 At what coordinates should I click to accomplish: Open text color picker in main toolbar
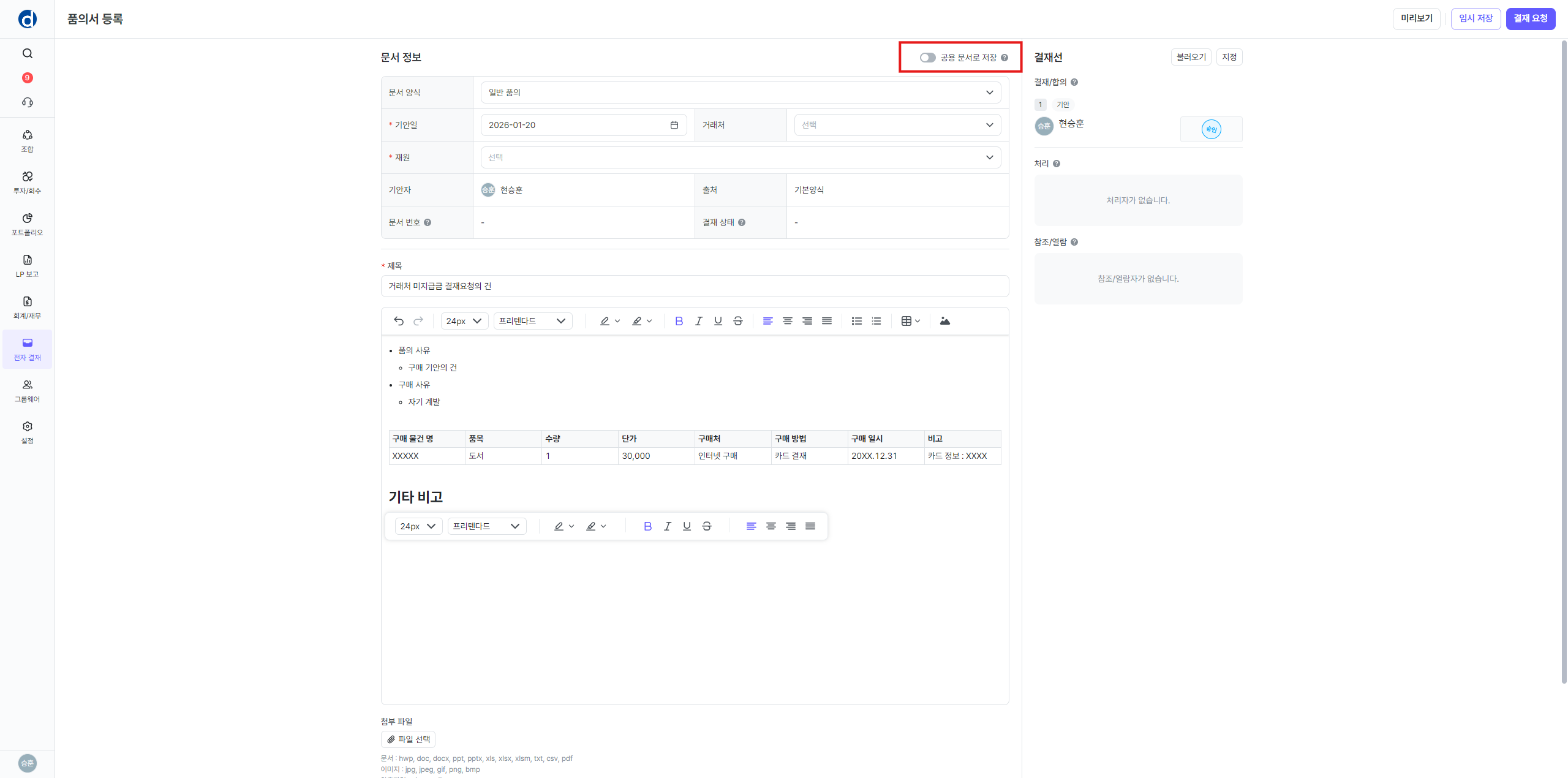pyautogui.click(x=609, y=321)
